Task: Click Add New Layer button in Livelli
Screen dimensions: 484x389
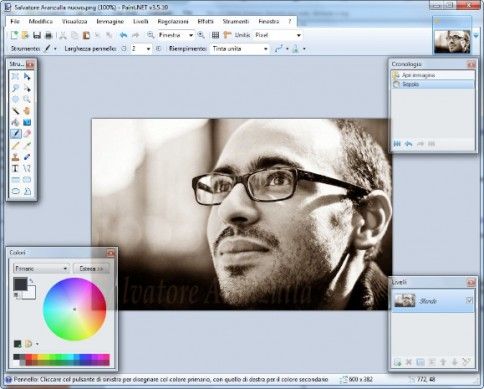Action: point(397,362)
